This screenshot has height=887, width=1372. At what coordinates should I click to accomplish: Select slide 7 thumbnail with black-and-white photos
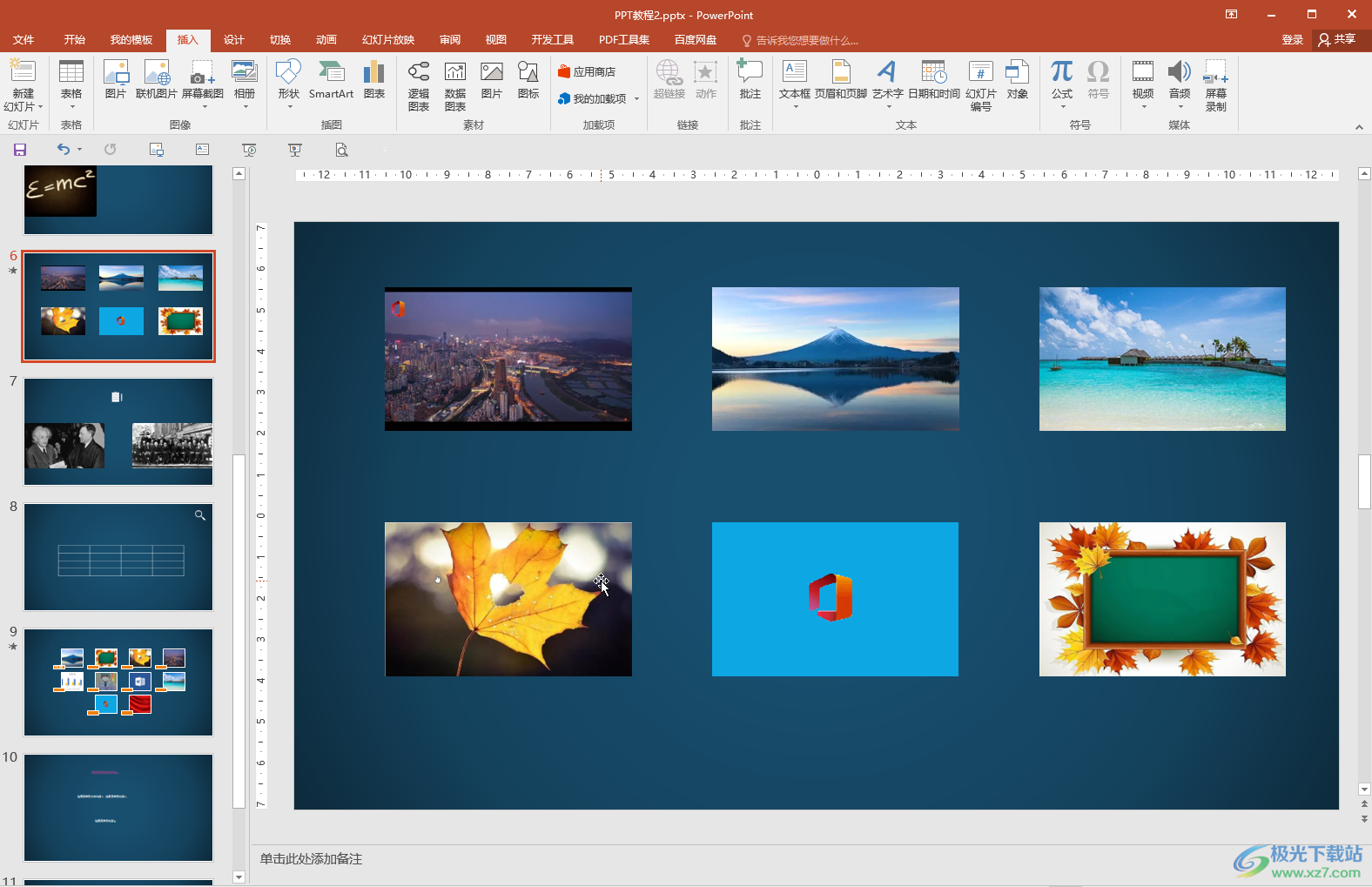(118, 432)
